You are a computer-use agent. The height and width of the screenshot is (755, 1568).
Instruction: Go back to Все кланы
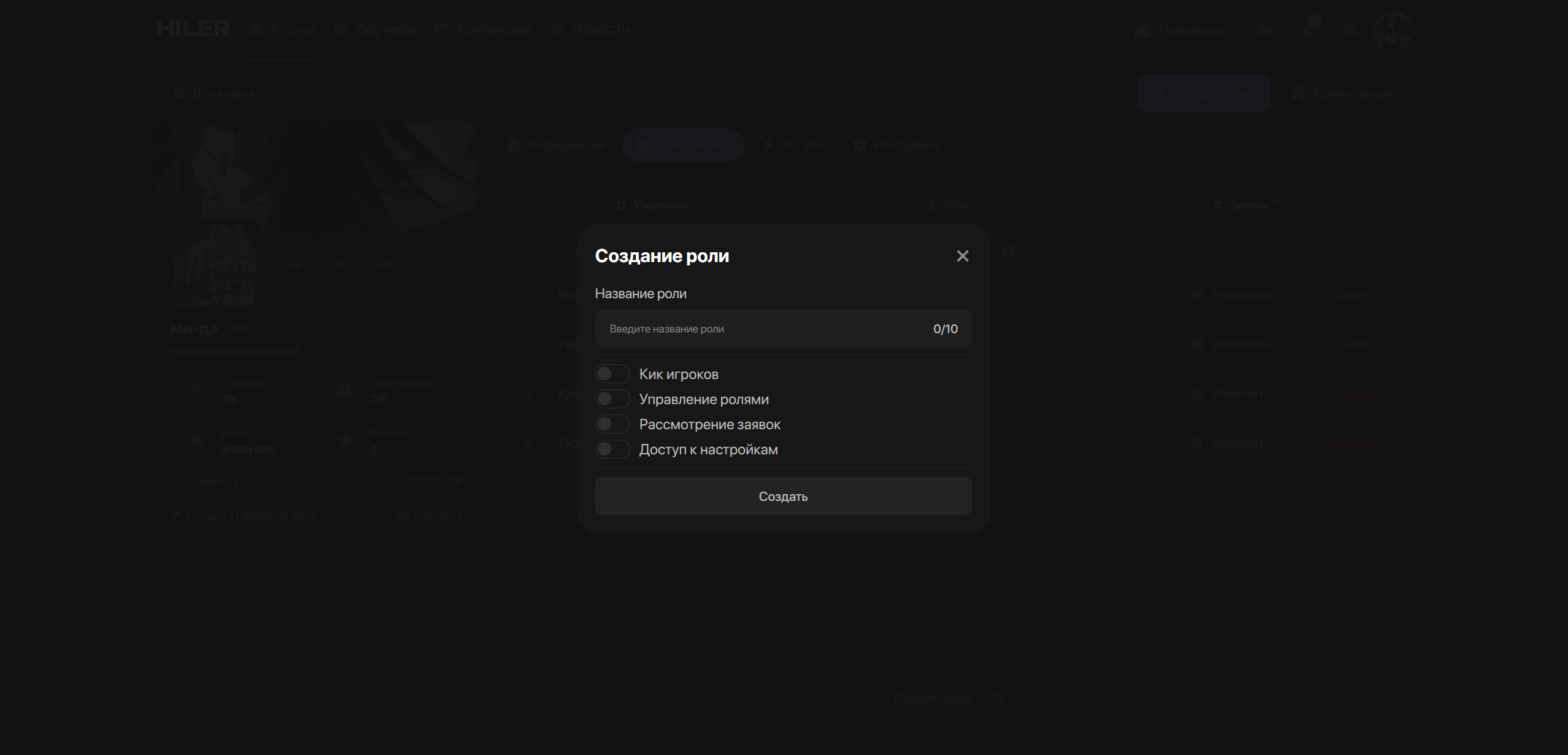(213, 93)
